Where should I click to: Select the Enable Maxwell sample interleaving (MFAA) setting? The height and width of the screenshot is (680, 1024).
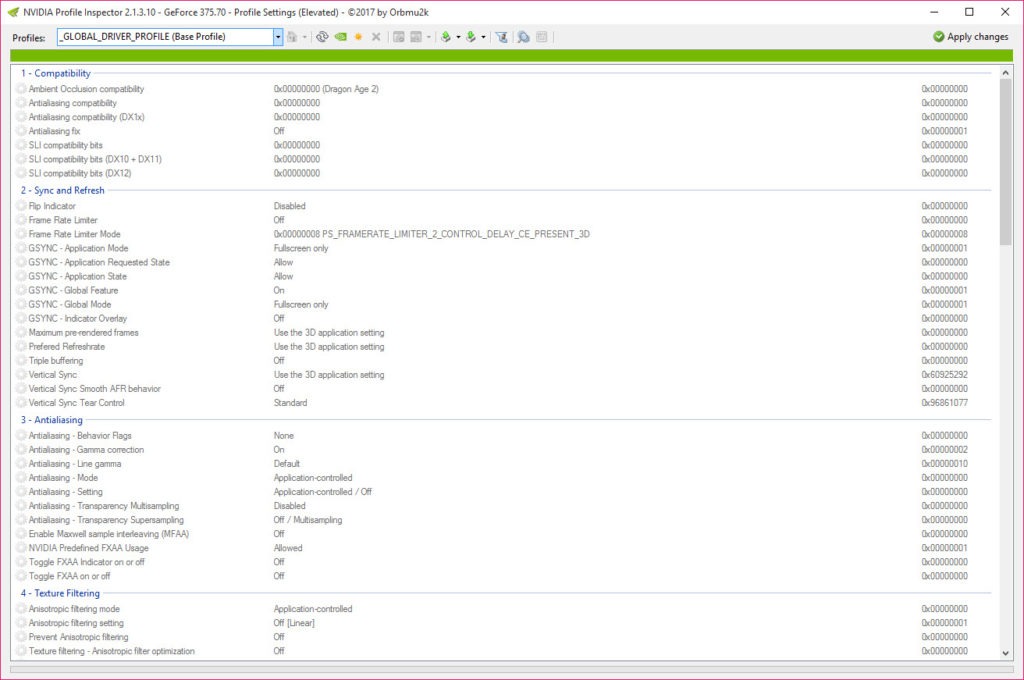pyautogui.click(x=109, y=534)
